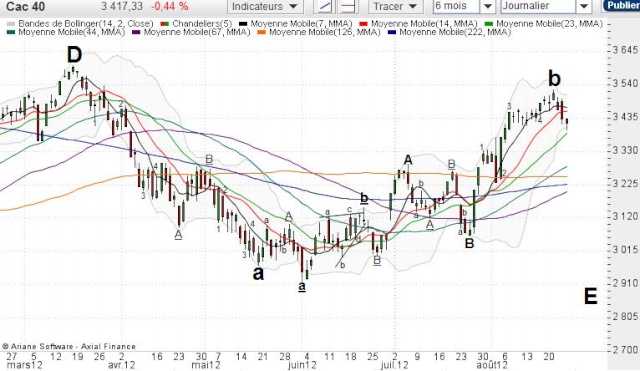Click the blue Moyenne Mobile(222, MMA) swatch
The height and width of the screenshot is (371, 640).
(392, 32)
